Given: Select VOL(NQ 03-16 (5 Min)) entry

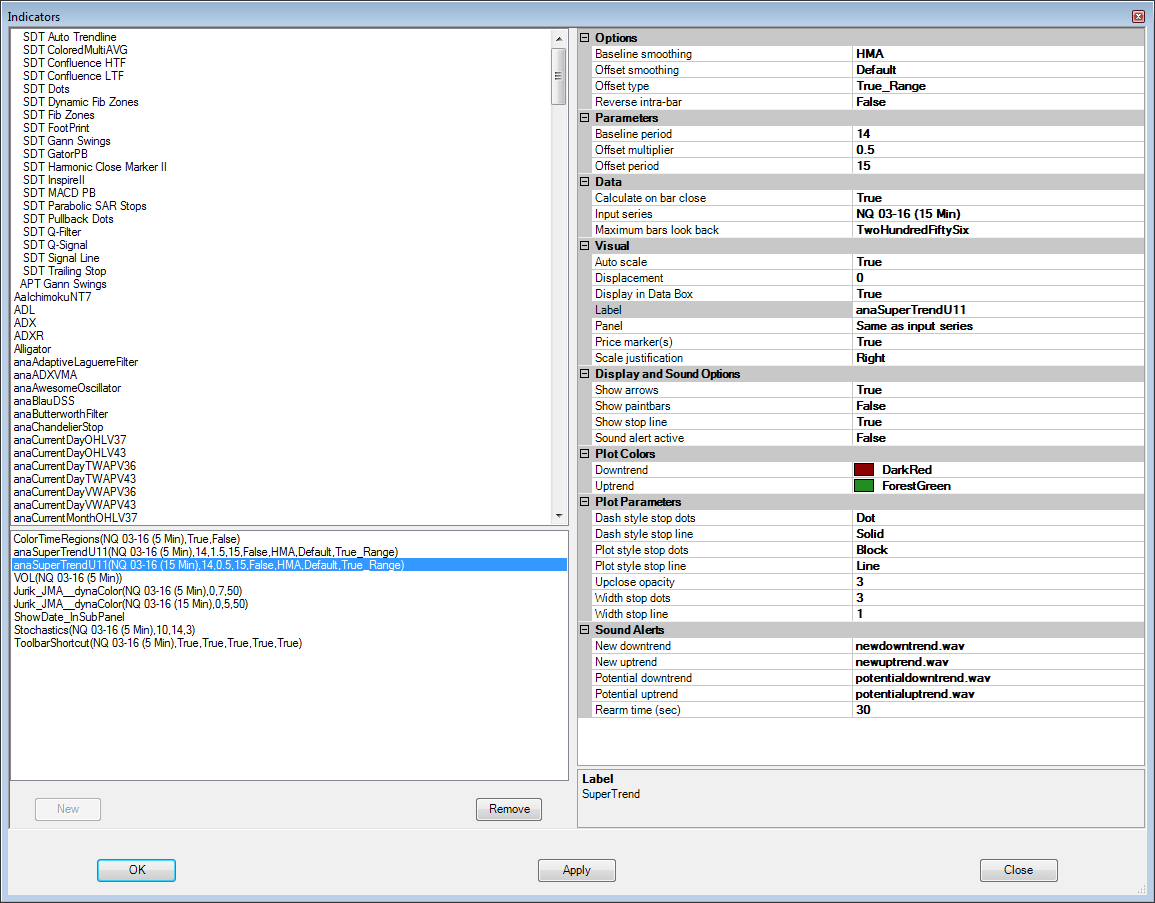Looking at the screenshot, I should [x=68, y=578].
